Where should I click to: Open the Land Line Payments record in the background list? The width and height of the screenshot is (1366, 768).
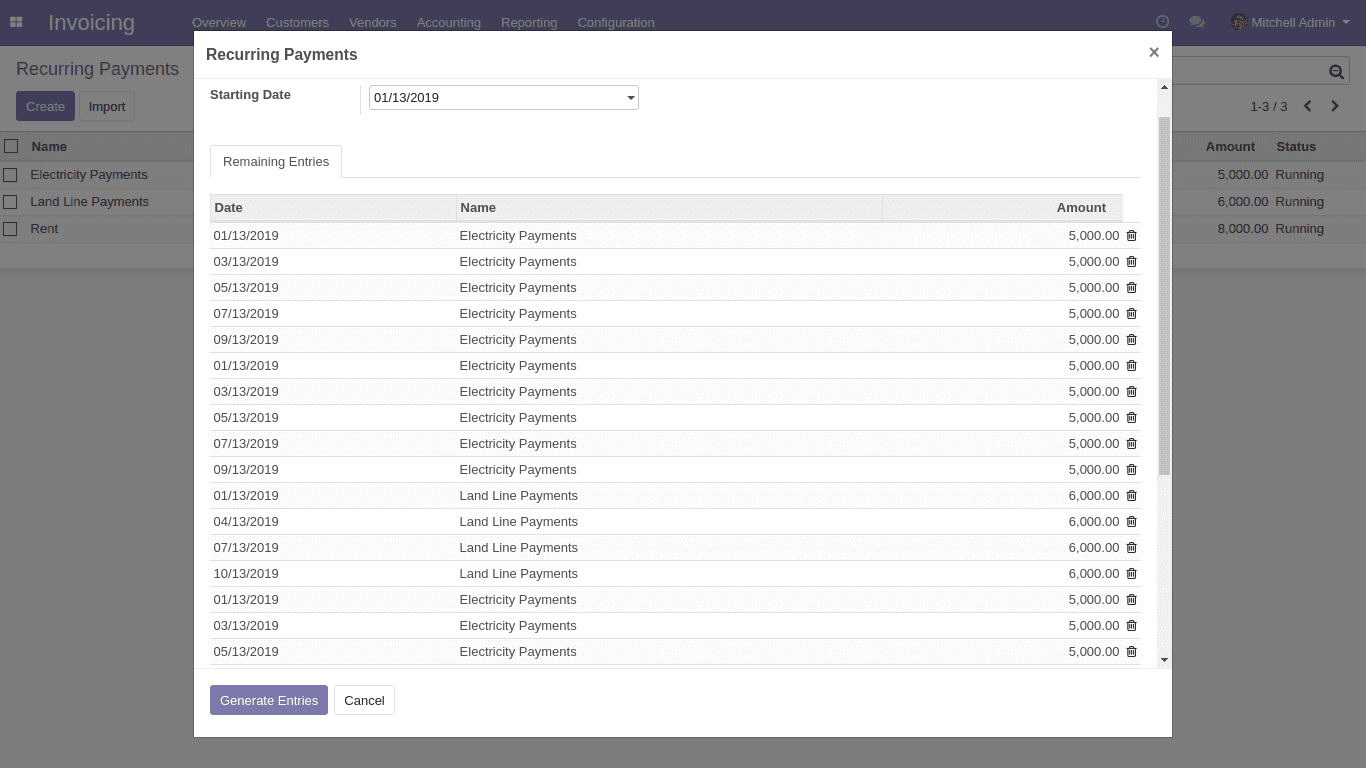[89, 201]
